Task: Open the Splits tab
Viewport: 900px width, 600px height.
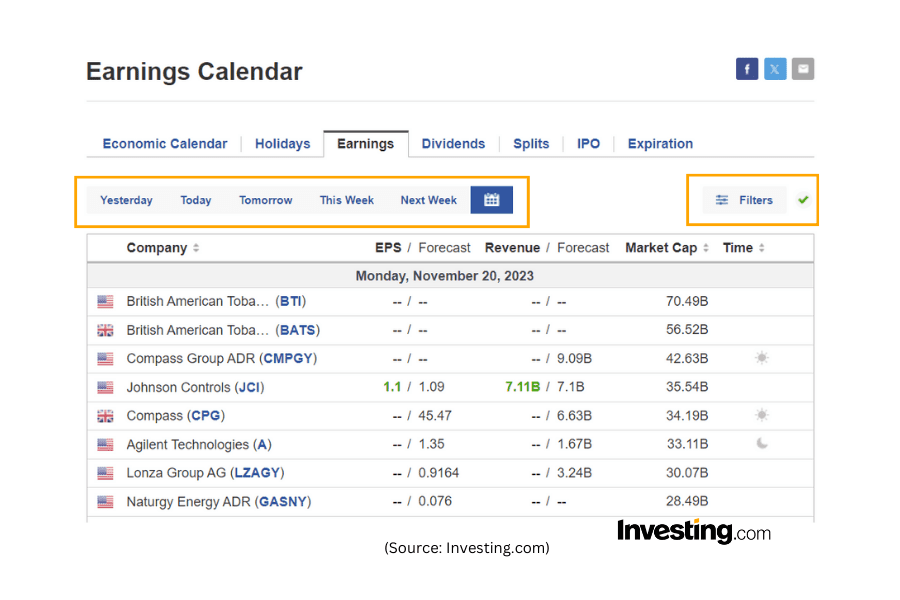Action: 531,144
